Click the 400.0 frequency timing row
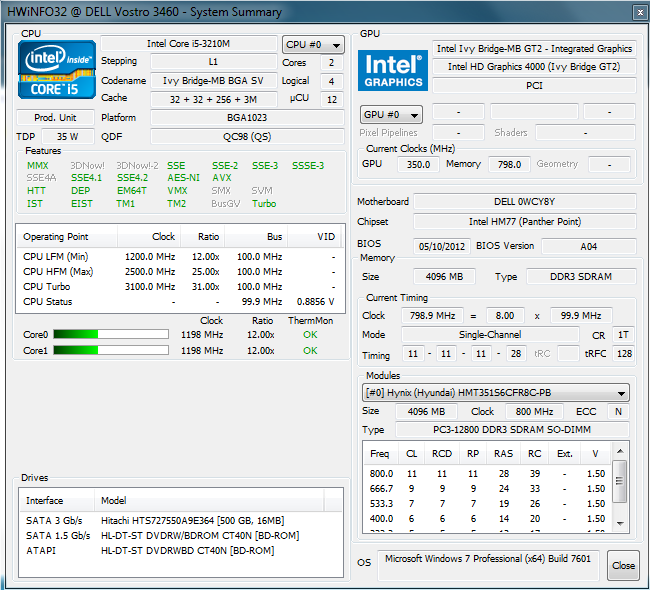Viewport: 650px width, 590px height. tap(487, 518)
